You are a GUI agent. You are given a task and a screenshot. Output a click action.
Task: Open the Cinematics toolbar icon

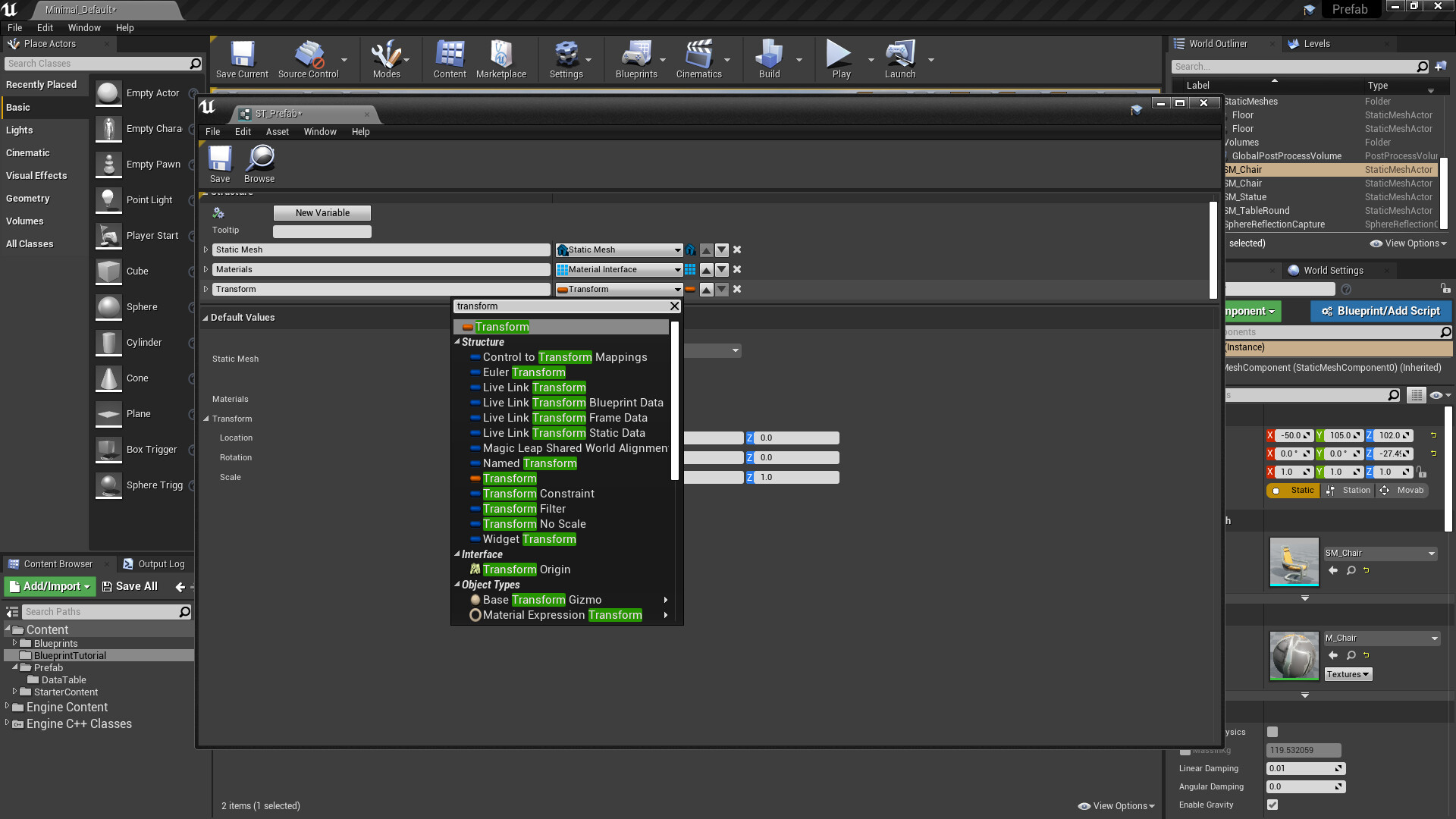point(698,55)
